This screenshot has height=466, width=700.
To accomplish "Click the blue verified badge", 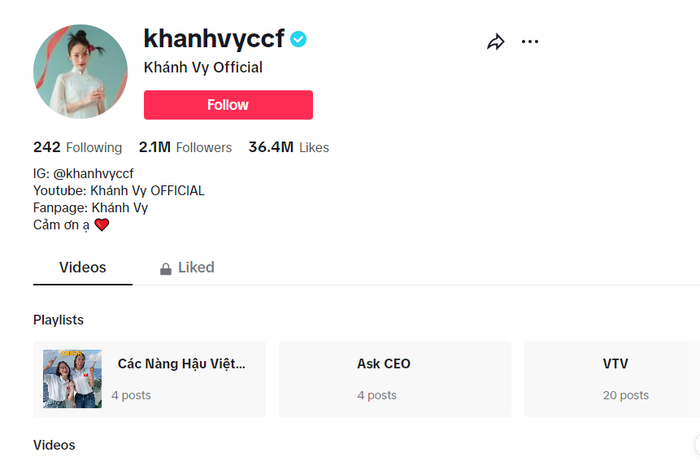I will (x=299, y=39).
